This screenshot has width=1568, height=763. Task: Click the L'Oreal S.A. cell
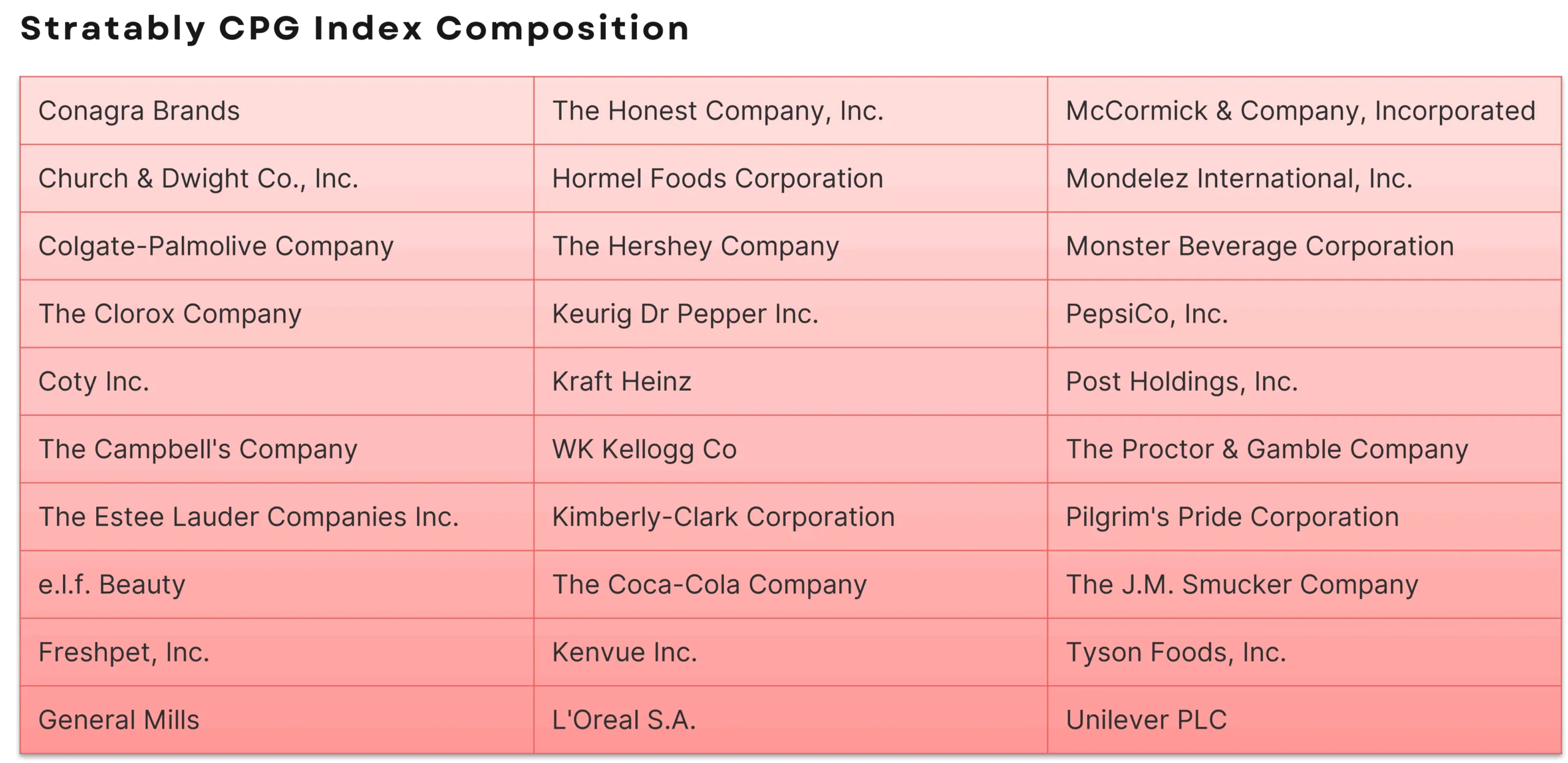coord(624,720)
